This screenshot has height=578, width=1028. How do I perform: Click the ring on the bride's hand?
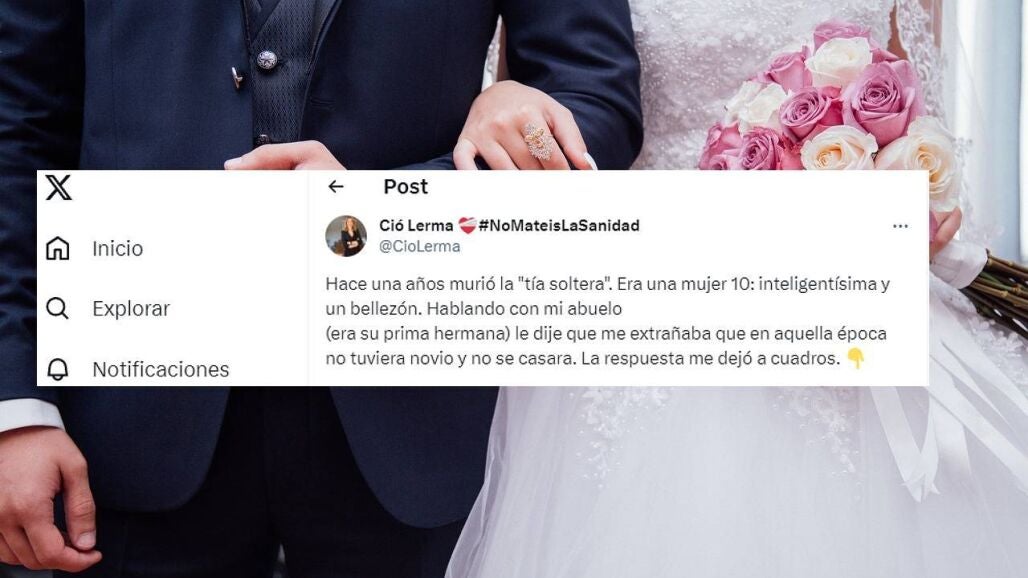(x=538, y=141)
